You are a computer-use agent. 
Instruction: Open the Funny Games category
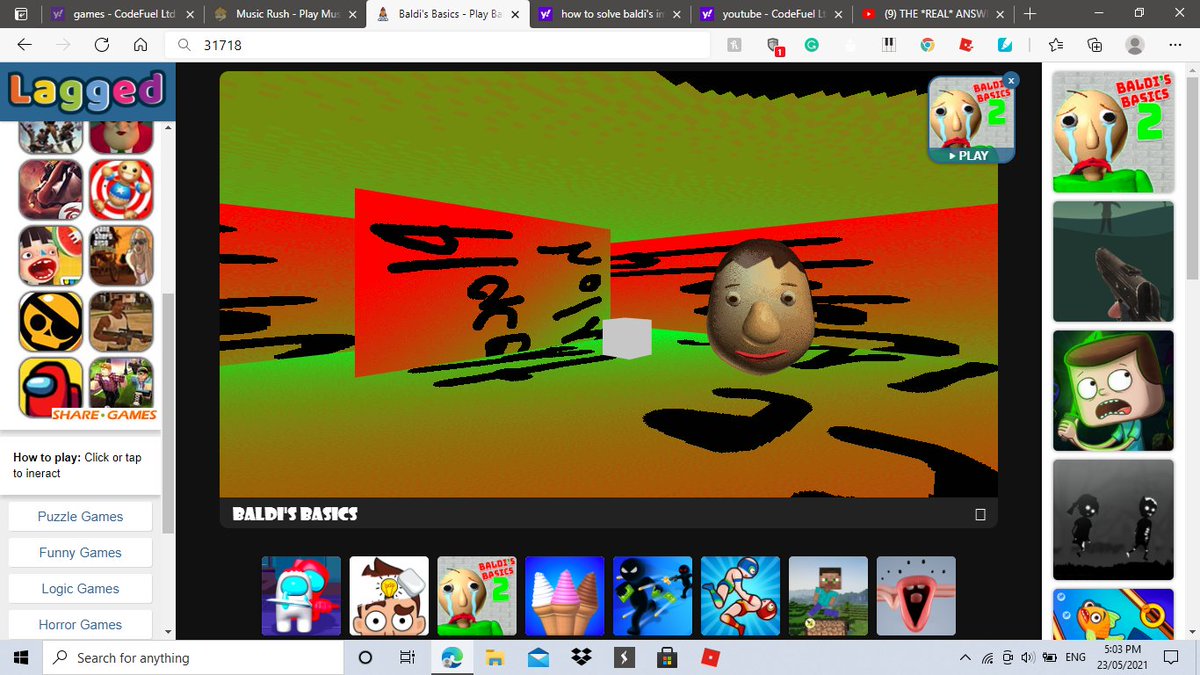click(80, 552)
